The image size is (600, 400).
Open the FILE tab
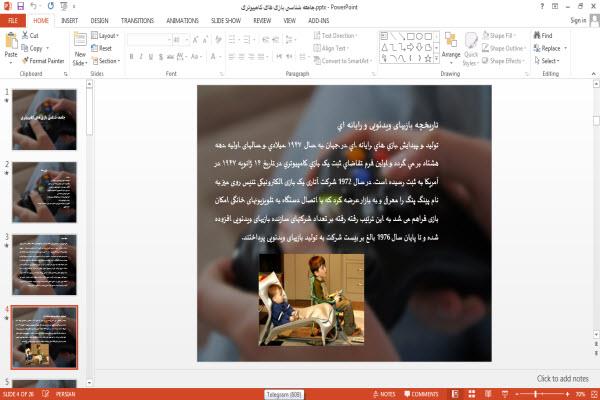point(13,21)
